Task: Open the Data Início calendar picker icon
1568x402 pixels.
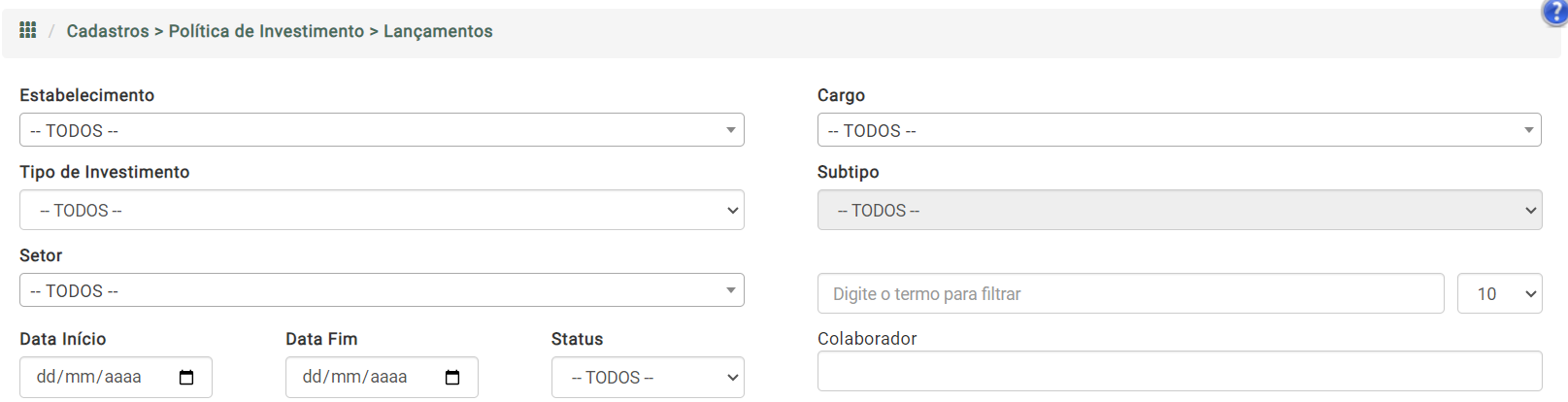Action: (186, 377)
